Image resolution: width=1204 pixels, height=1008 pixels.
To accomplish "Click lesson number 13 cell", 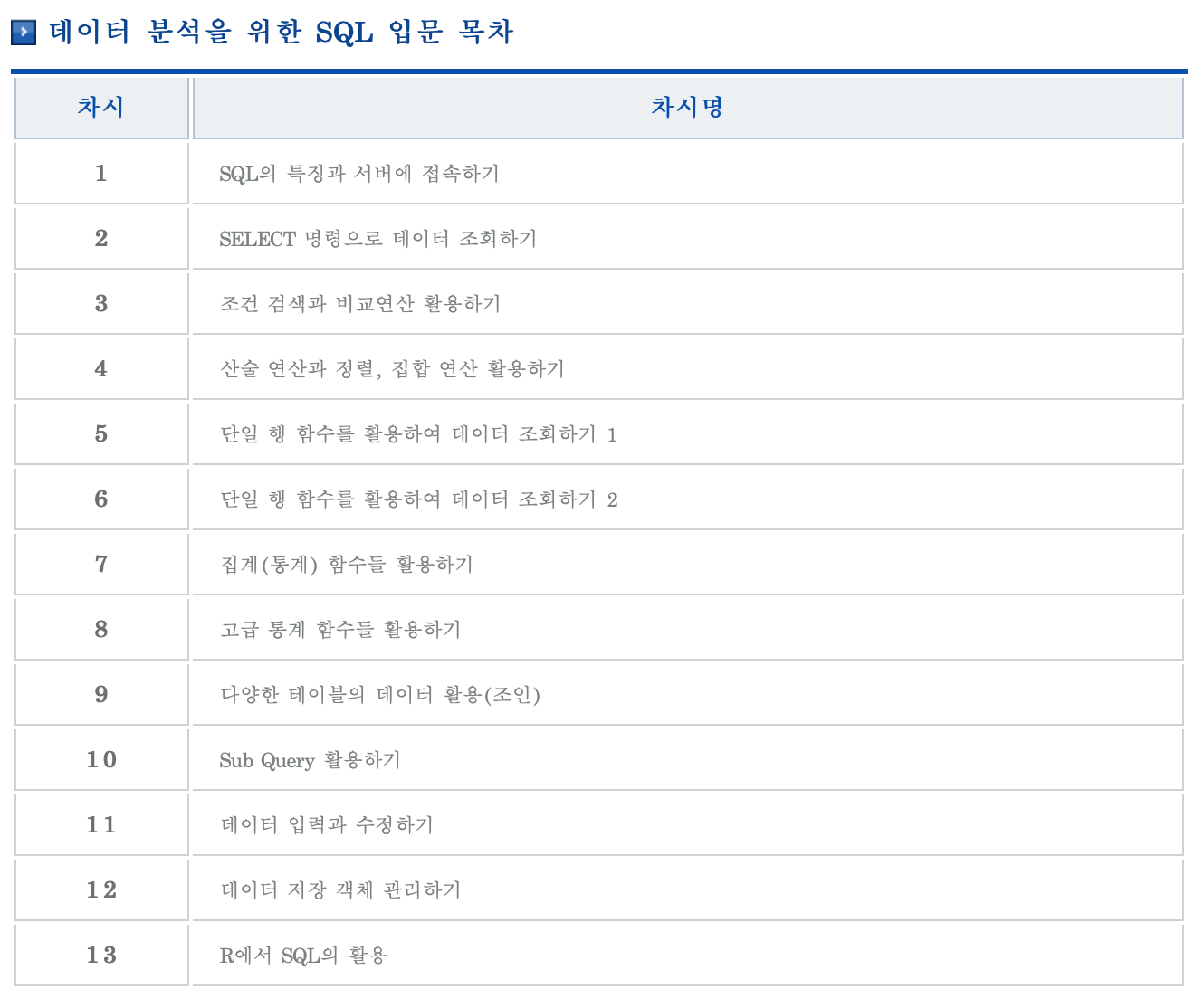I will [100, 956].
